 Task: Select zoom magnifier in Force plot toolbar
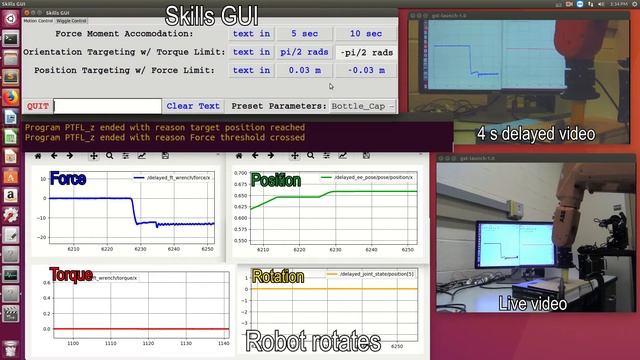(x=109, y=156)
